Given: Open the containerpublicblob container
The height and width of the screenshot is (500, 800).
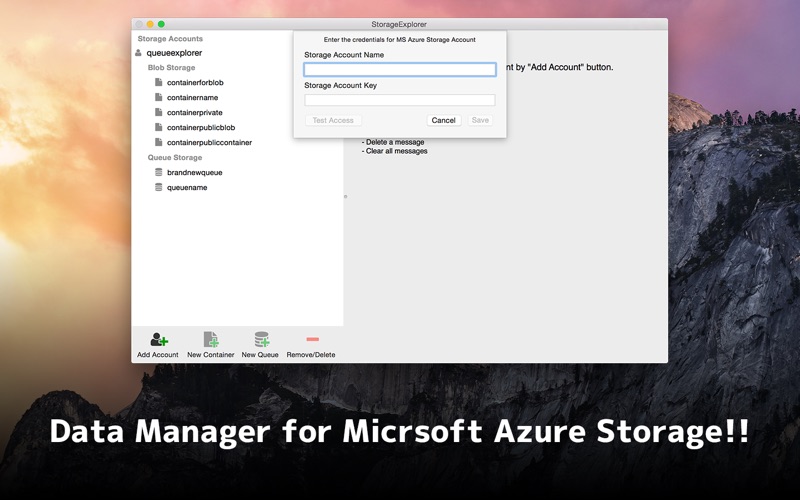Looking at the screenshot, I should pyautogui.click(x=201, y=128).
